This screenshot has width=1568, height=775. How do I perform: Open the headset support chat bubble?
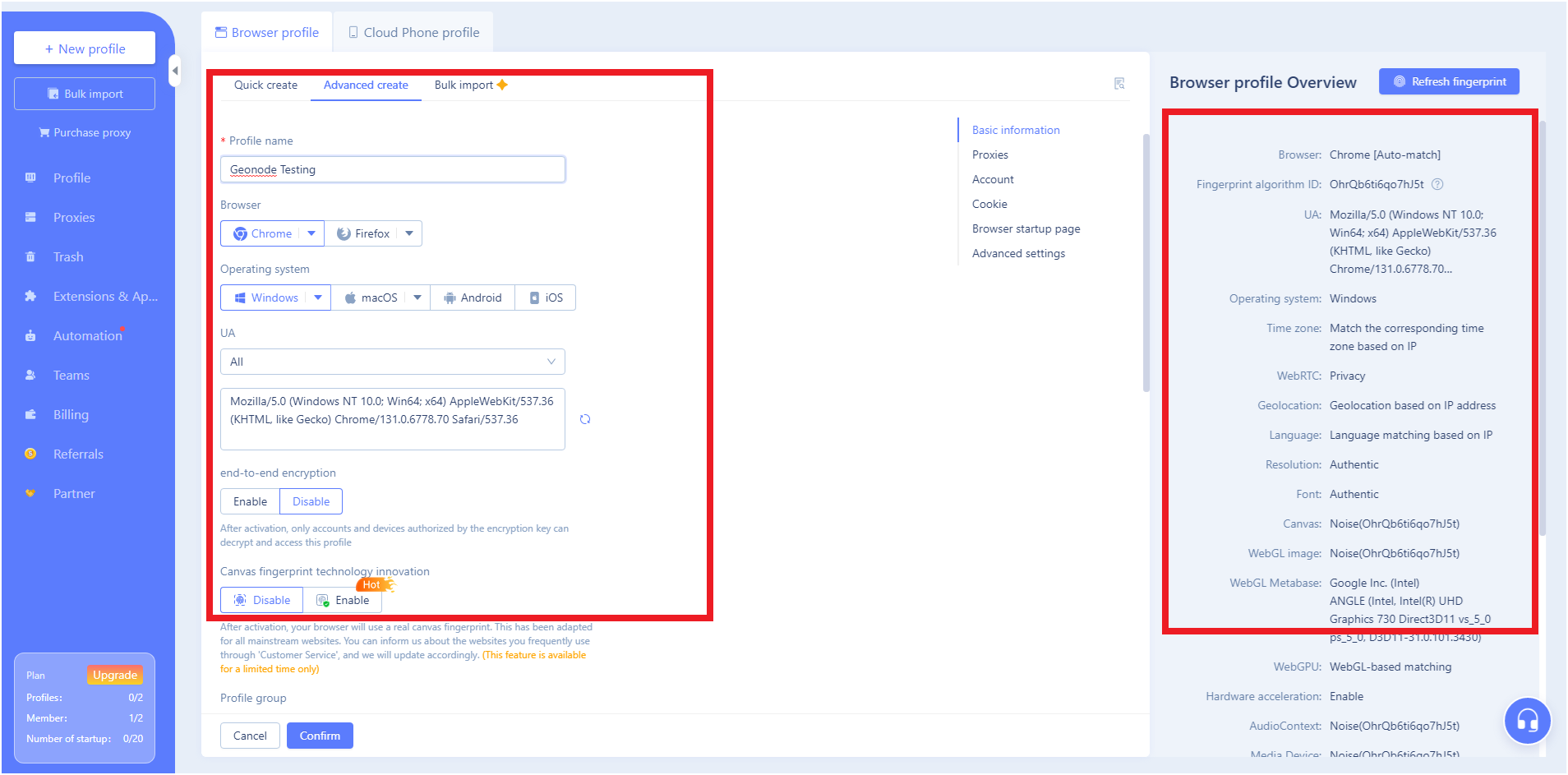(1527, 721)
